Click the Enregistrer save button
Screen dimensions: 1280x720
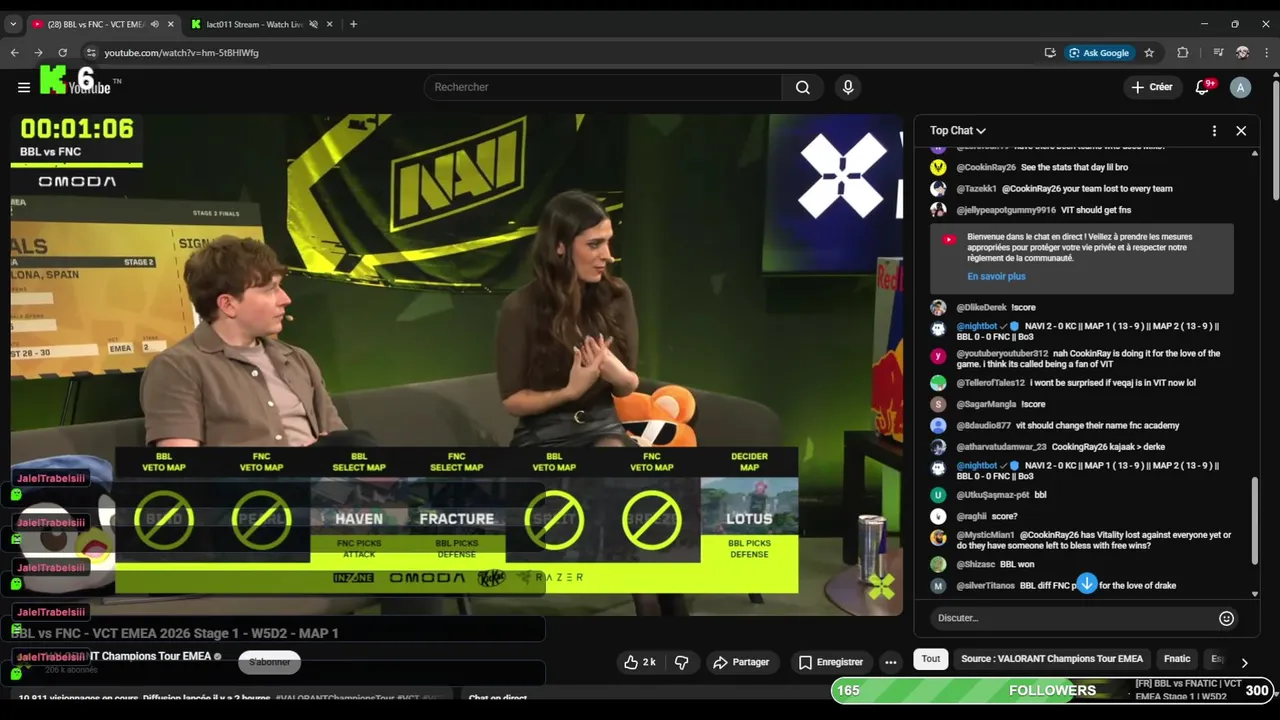(830, 662)
